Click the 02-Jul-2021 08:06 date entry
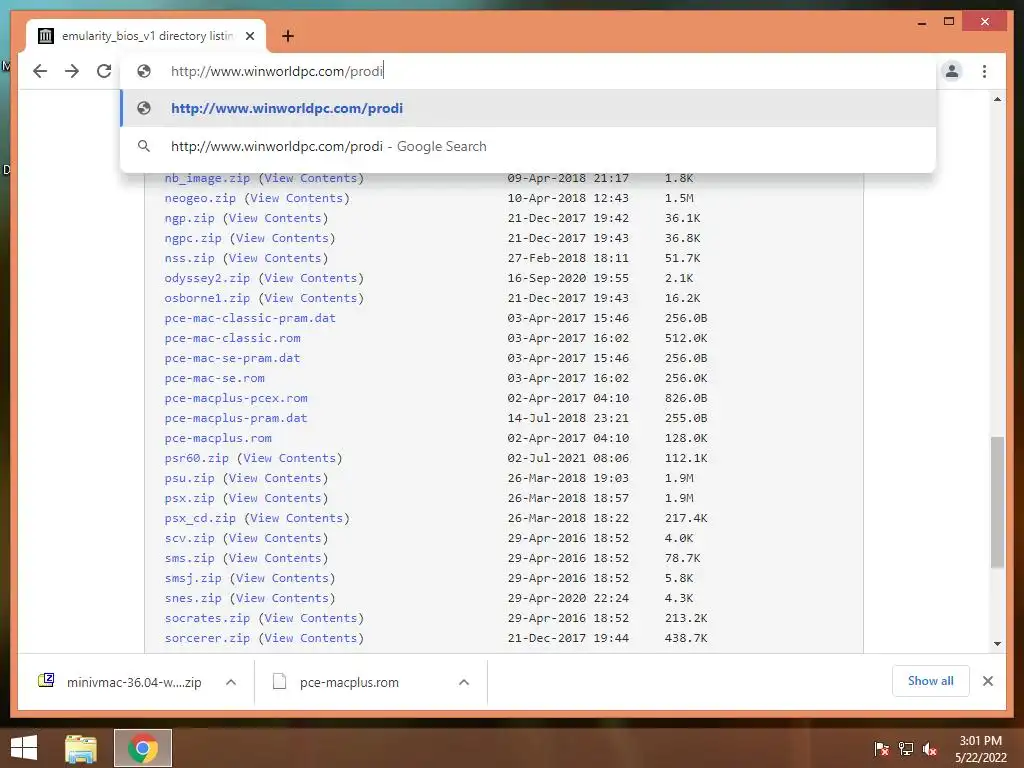Viewport: 1024px width, 768px height. click(568, 458)
